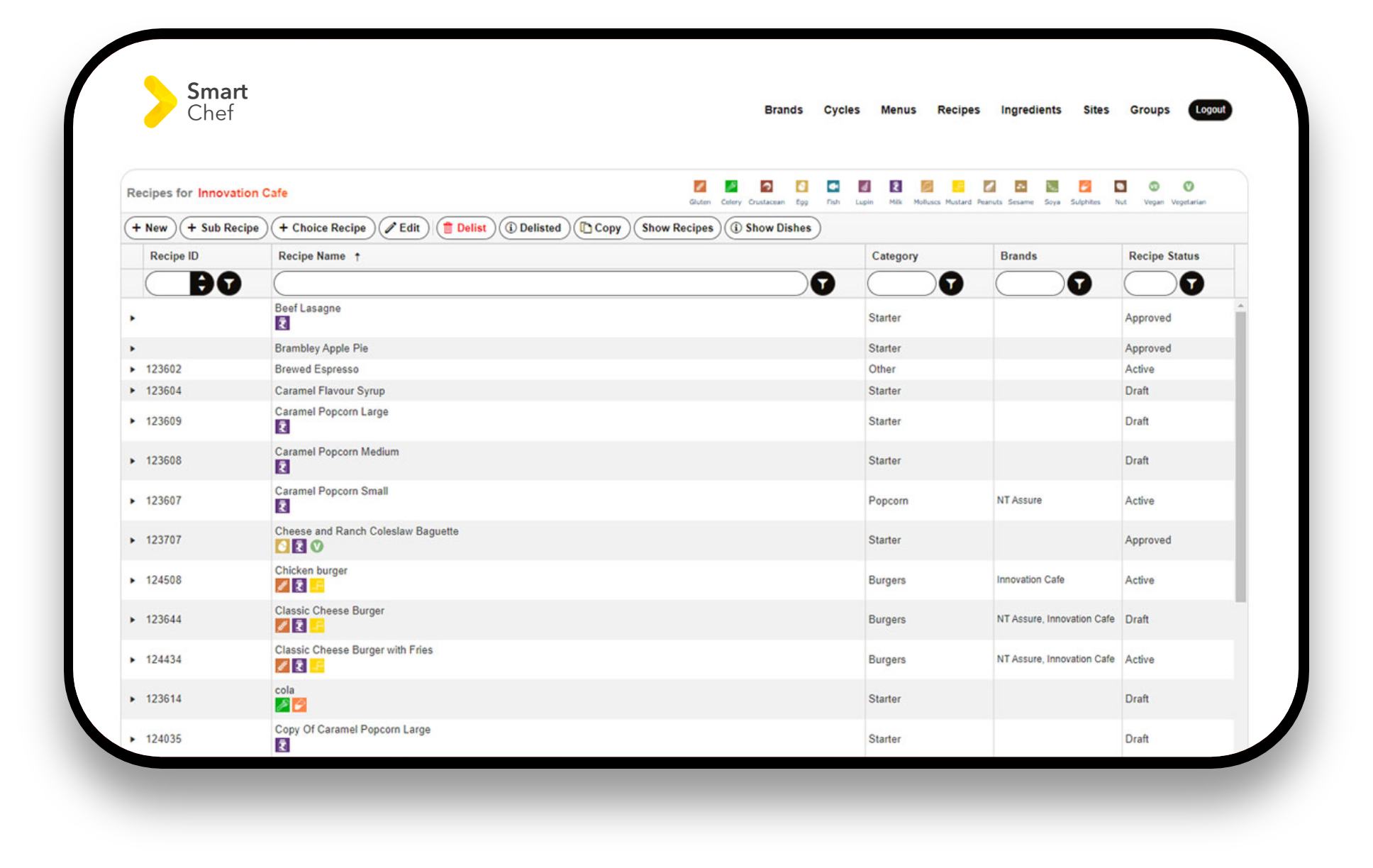Image resolution: width=1373 pixels, height=868 pixels.
Task: Add a Sub Recipe
Action: click(x=223, y=228)
